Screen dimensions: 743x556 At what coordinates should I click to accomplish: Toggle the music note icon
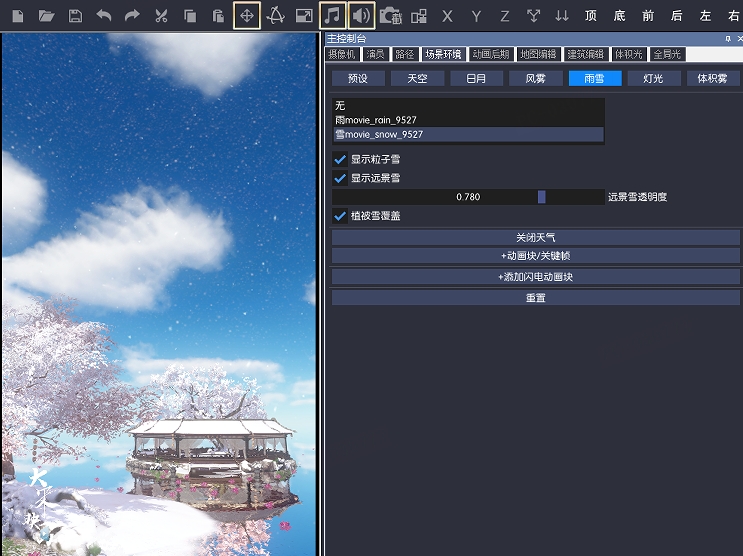pos(333,16)
